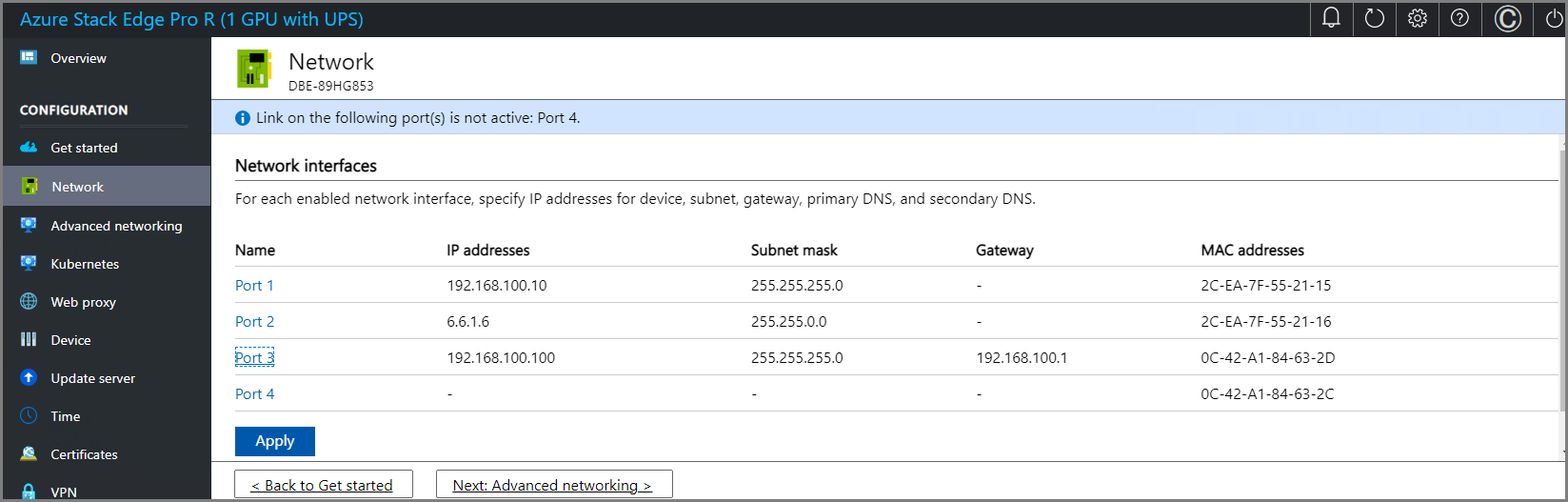Viewport: 1568px width, 502px height.
Task: Open Port 1 link
Action: tap(254, 286)
